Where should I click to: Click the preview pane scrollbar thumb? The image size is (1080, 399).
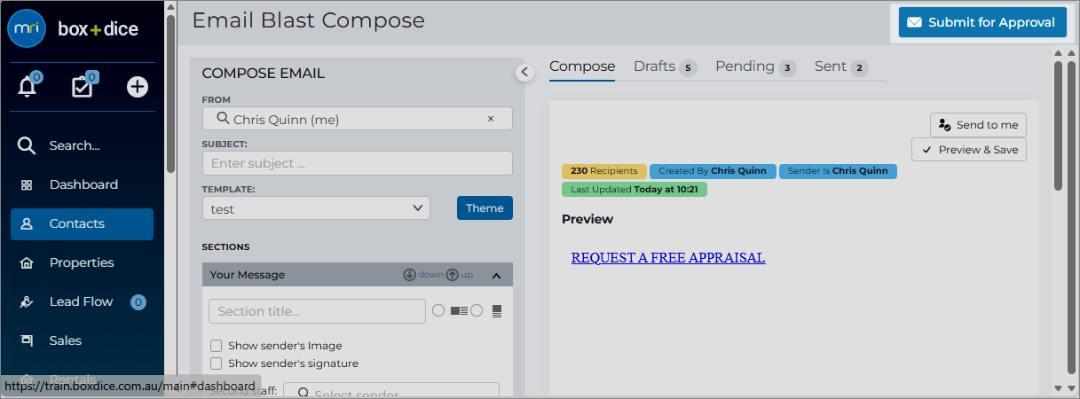1058,125
